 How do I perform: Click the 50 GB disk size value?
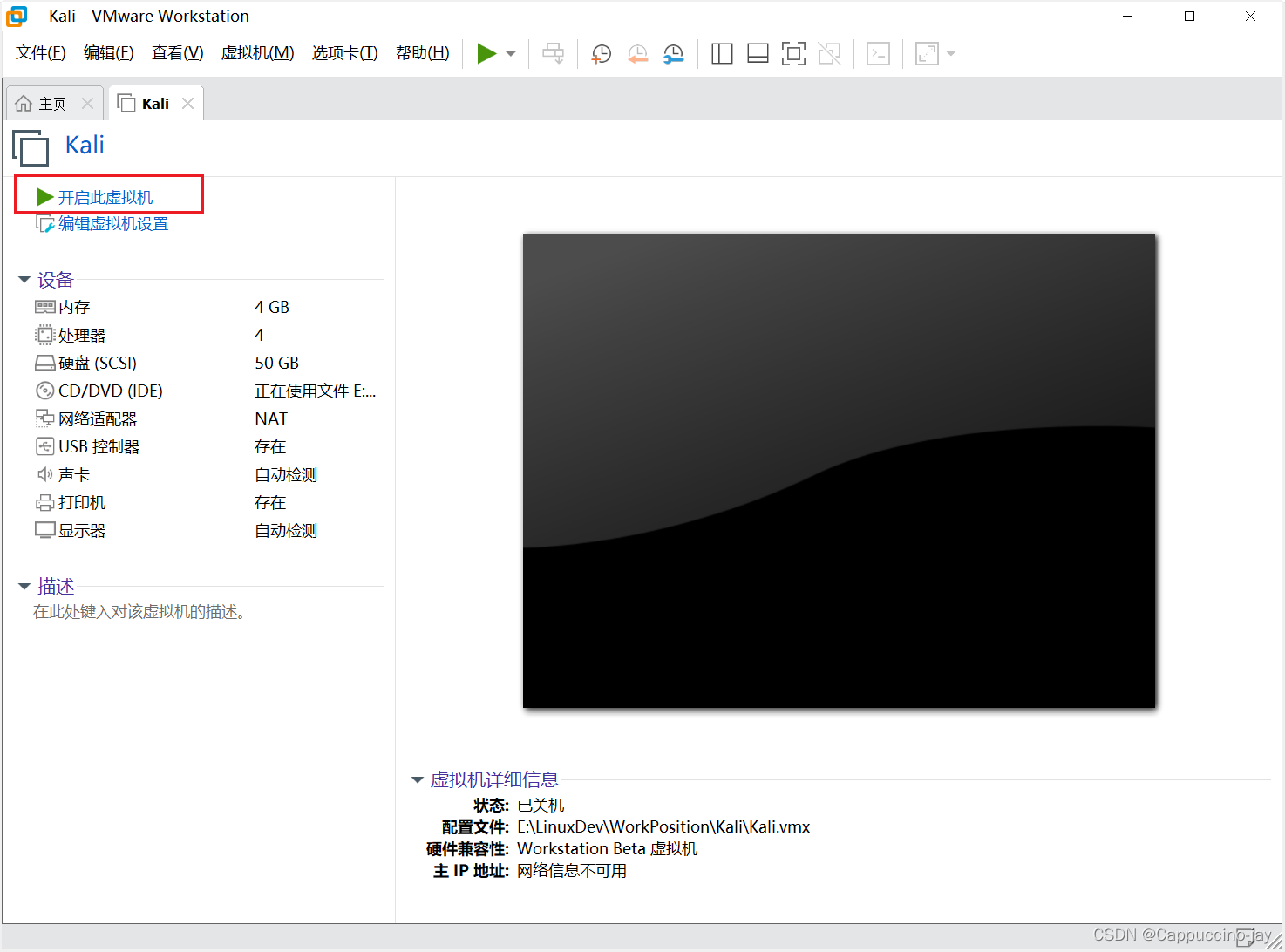point(277,363)
